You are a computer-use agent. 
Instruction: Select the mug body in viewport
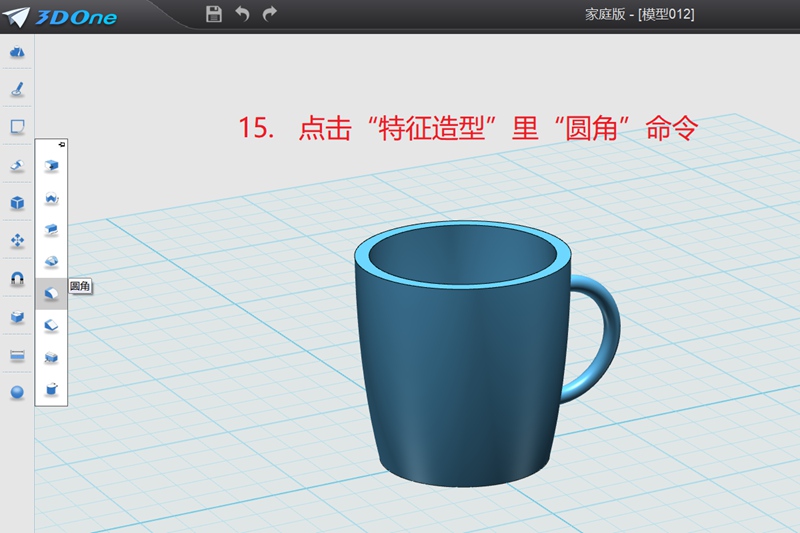click(462, 377)
